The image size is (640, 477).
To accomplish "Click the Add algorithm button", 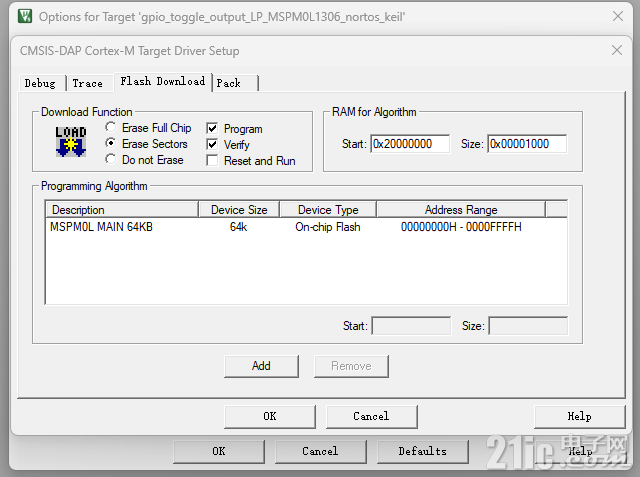I will 261,366.
